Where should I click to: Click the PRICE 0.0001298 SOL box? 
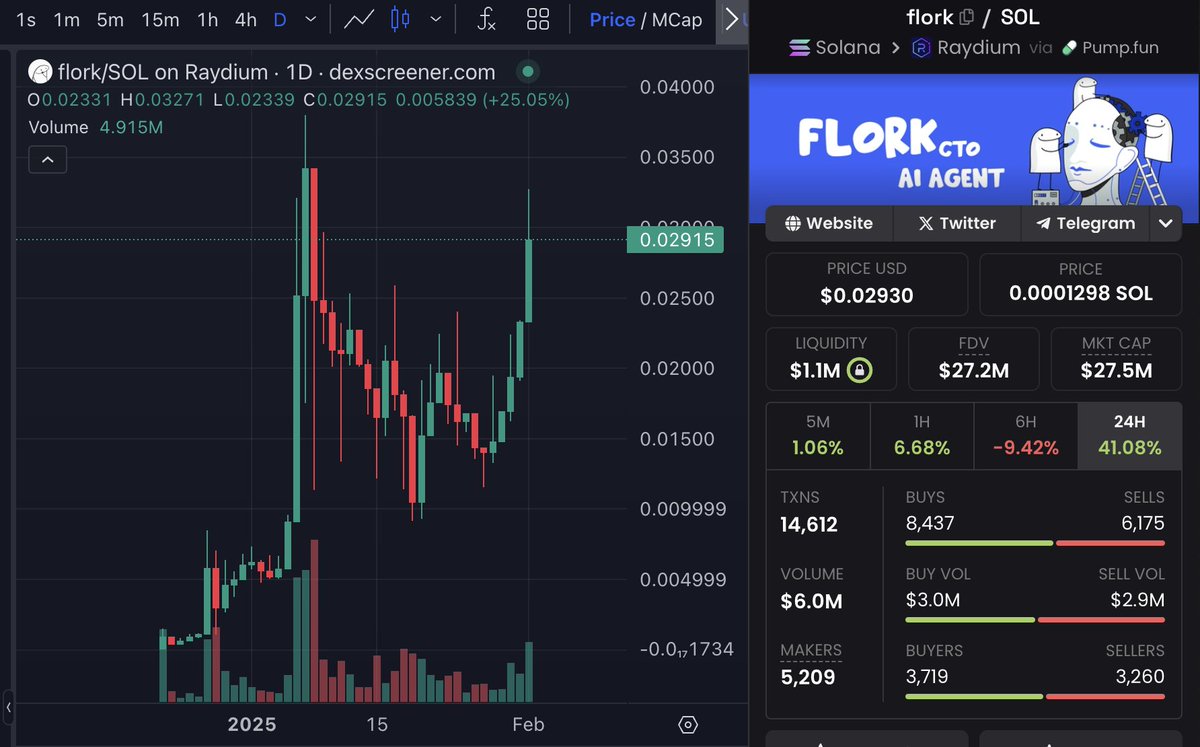[x=1081, y=284]
